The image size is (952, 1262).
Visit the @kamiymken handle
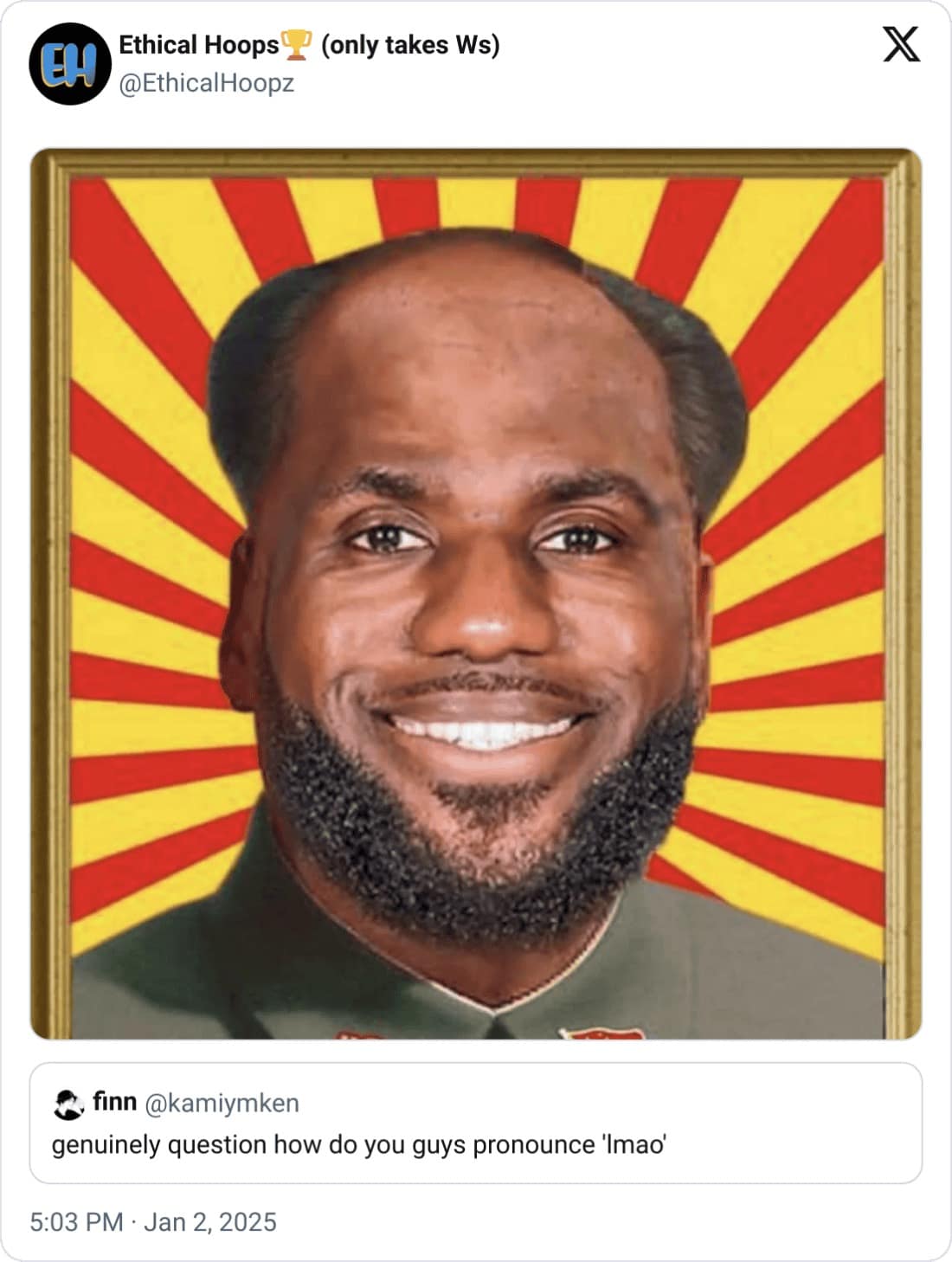pyautogui.click(x=221, y=1104)
